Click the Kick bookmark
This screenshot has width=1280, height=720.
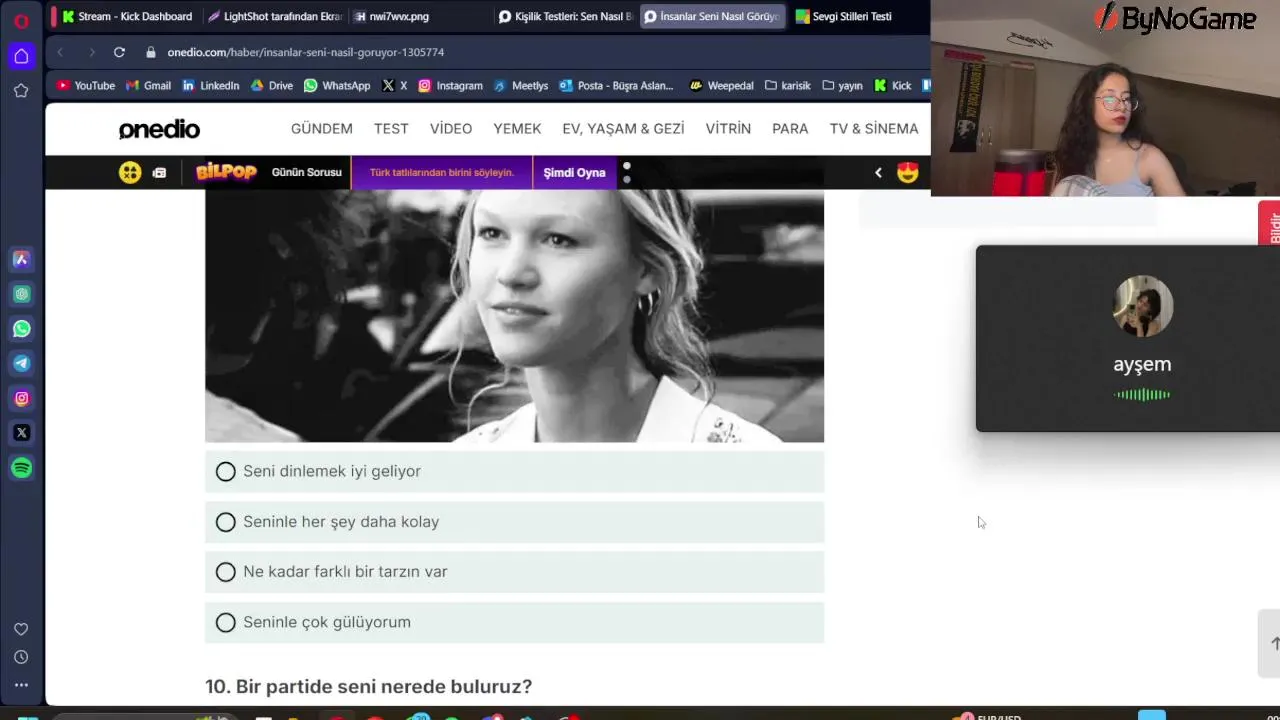[893, 86]
